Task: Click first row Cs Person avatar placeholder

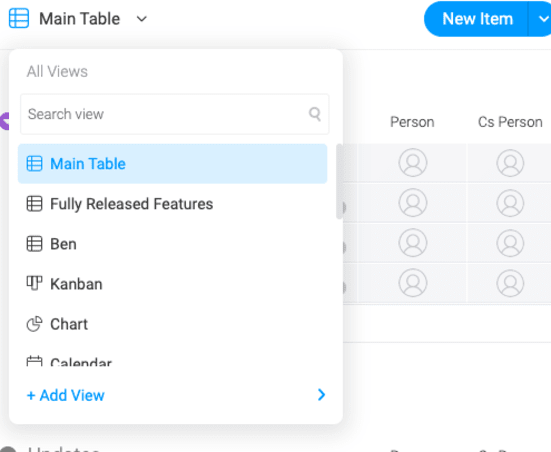Action: 510,163
